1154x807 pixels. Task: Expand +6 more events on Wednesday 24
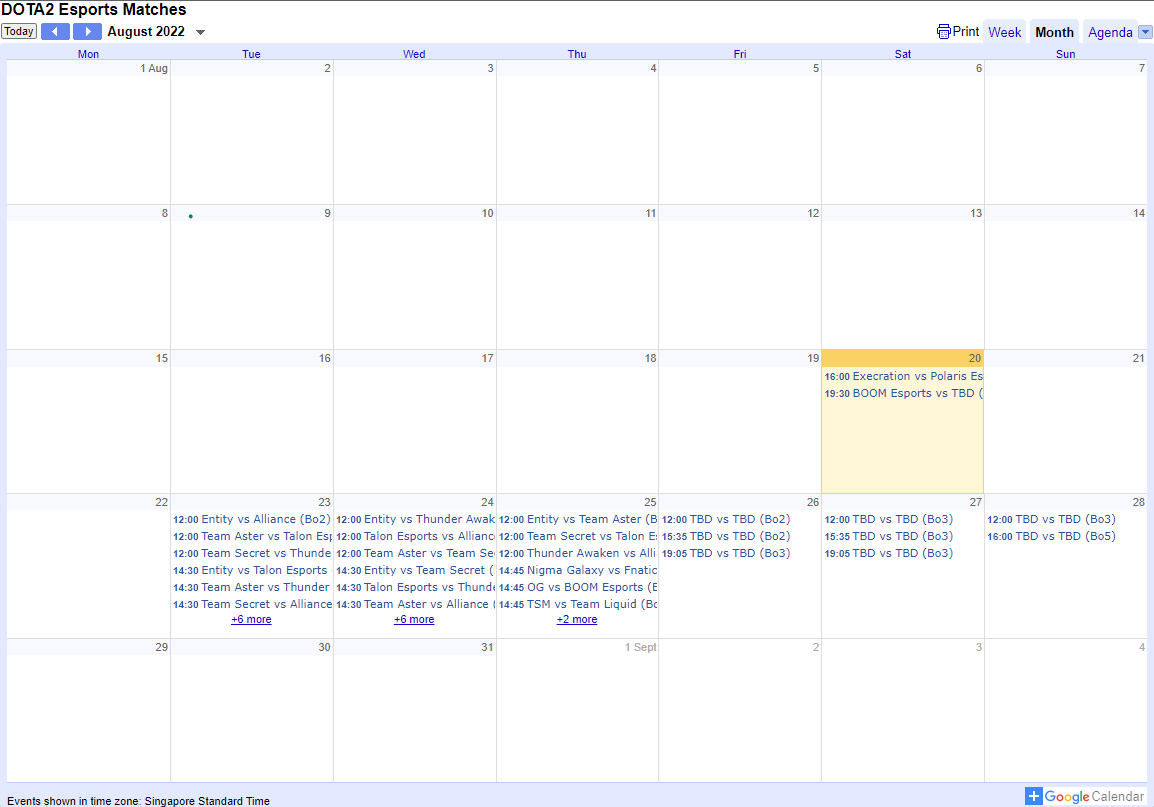pyautogui.click(x=414, y=619)
